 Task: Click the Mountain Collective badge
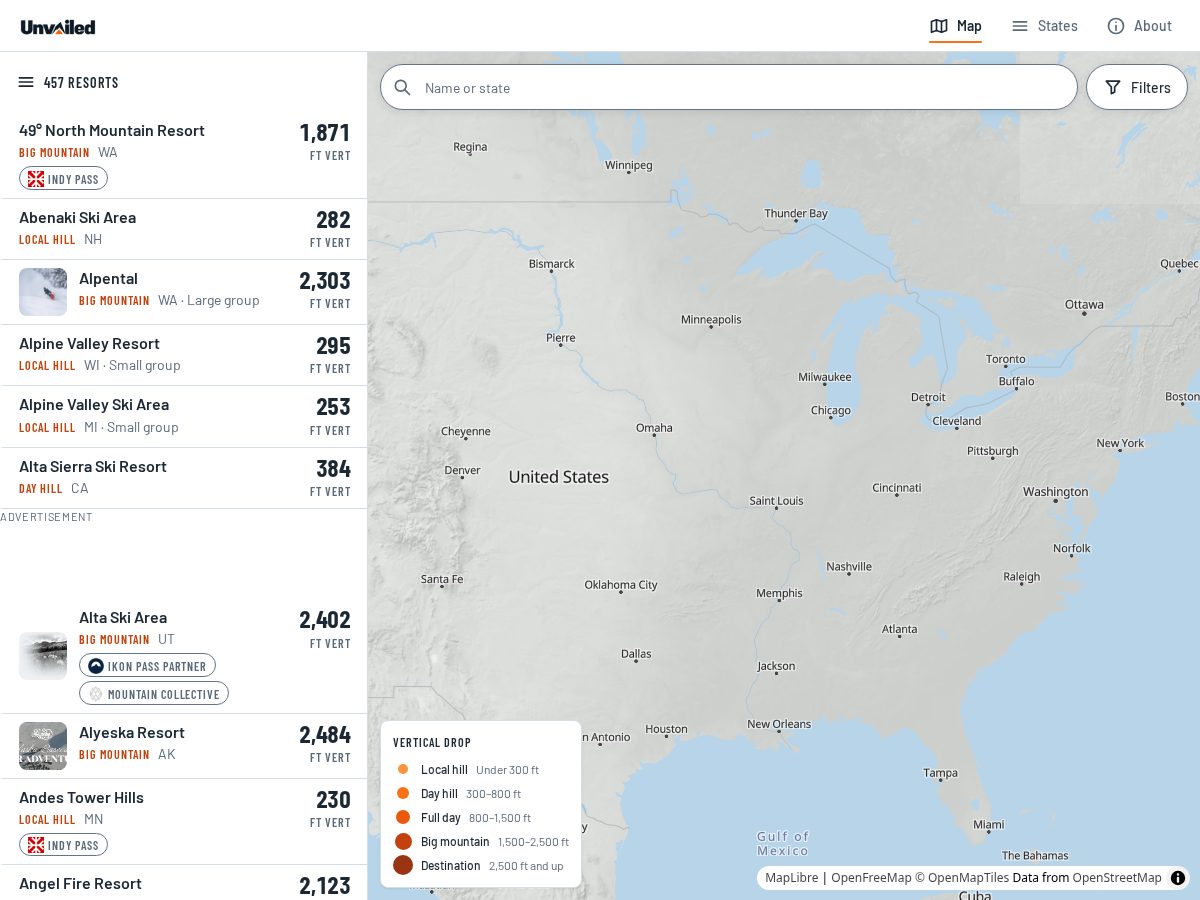coord(154,694)
